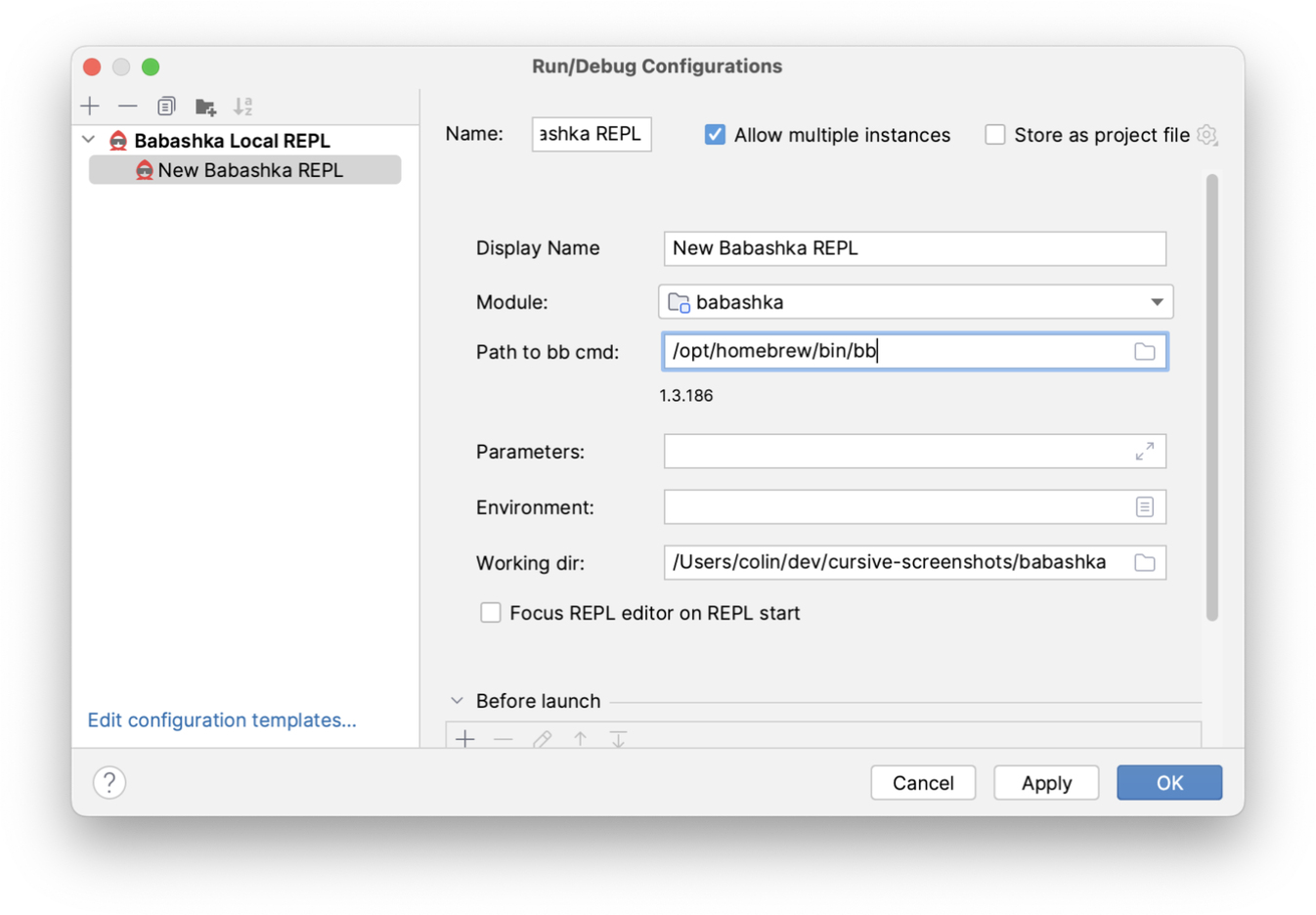The width and height of the screenshot is (1316, 915).
Task: Expand the Parameters field editor
Action: click(1145, 452)
